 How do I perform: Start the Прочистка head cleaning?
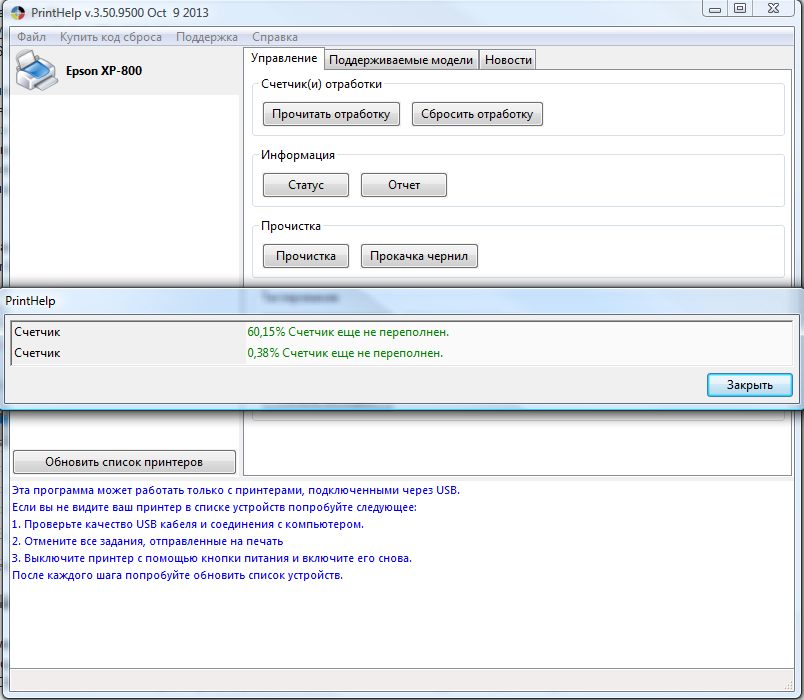tap(306, 256)
